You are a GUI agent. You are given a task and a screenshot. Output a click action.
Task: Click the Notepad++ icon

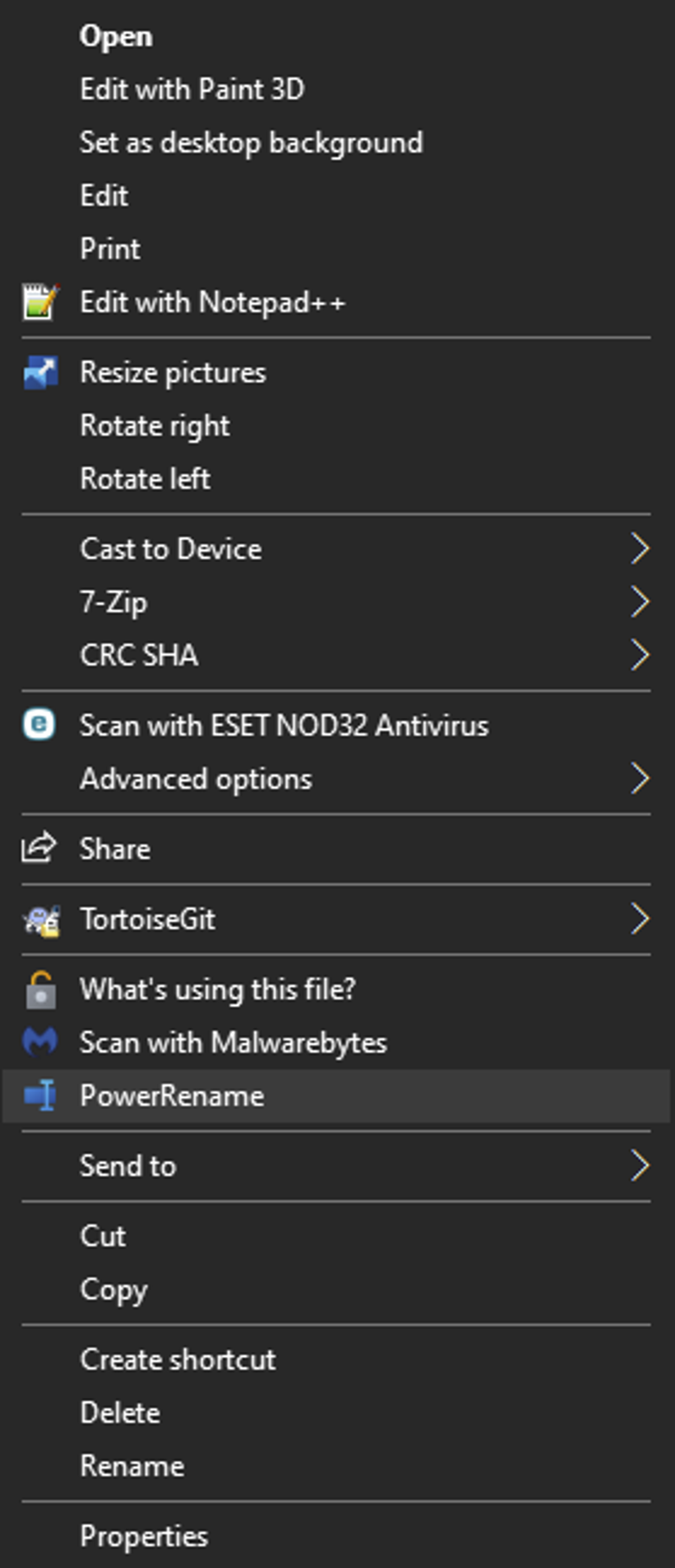(40, 302)
